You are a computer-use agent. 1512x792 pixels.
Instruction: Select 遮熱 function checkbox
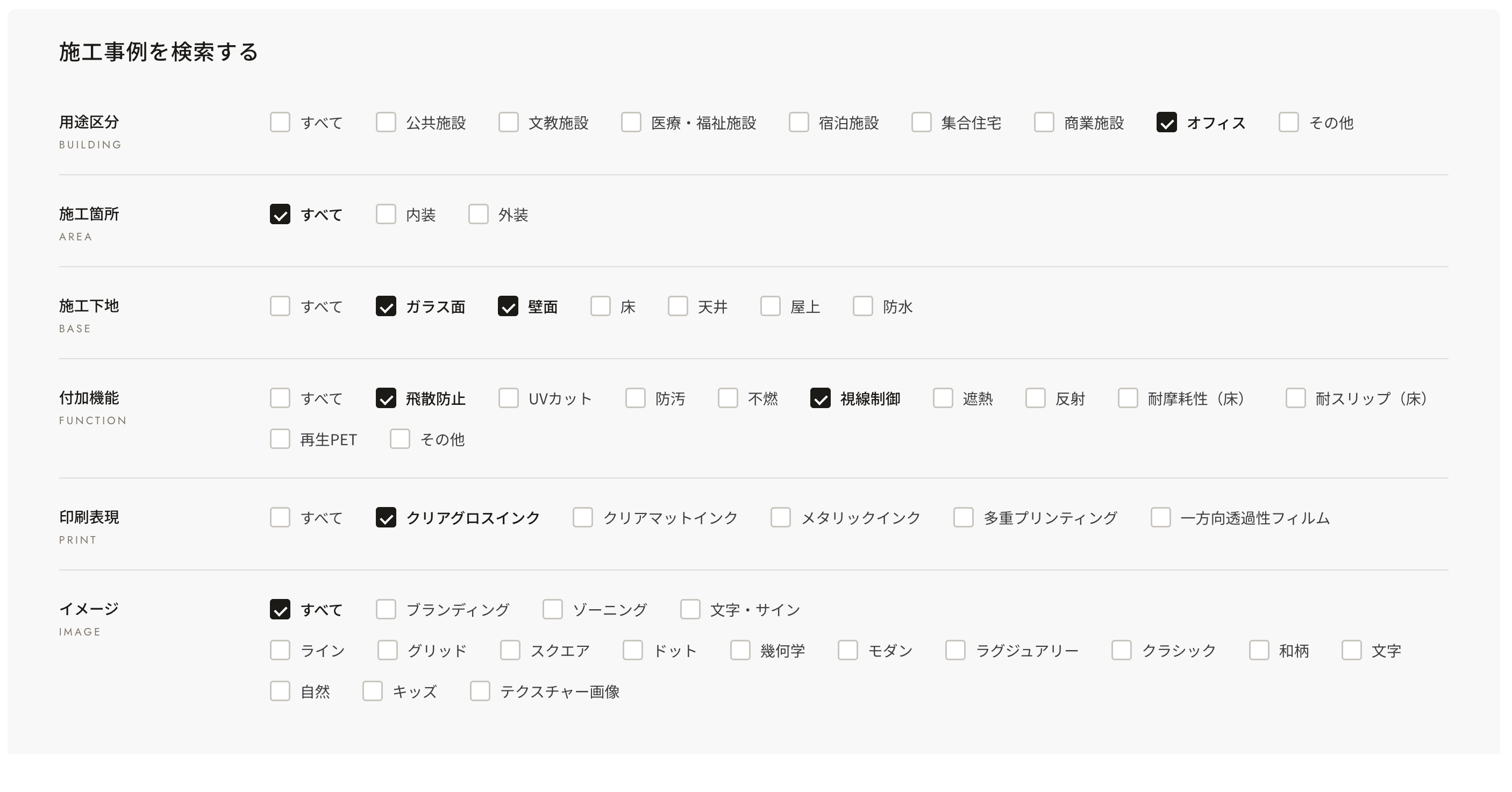[943, 398]
